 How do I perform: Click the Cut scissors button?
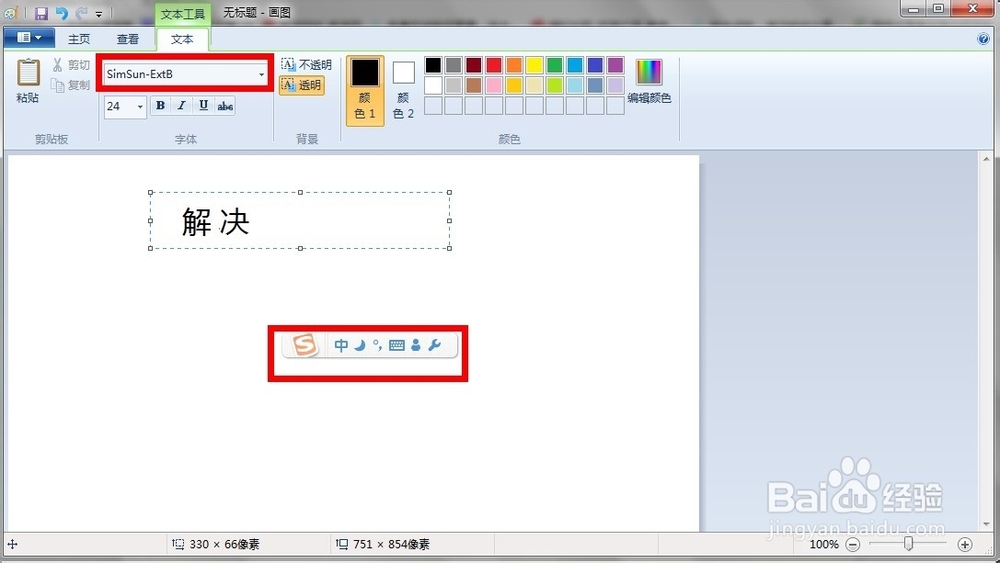(x=70, y=65)
